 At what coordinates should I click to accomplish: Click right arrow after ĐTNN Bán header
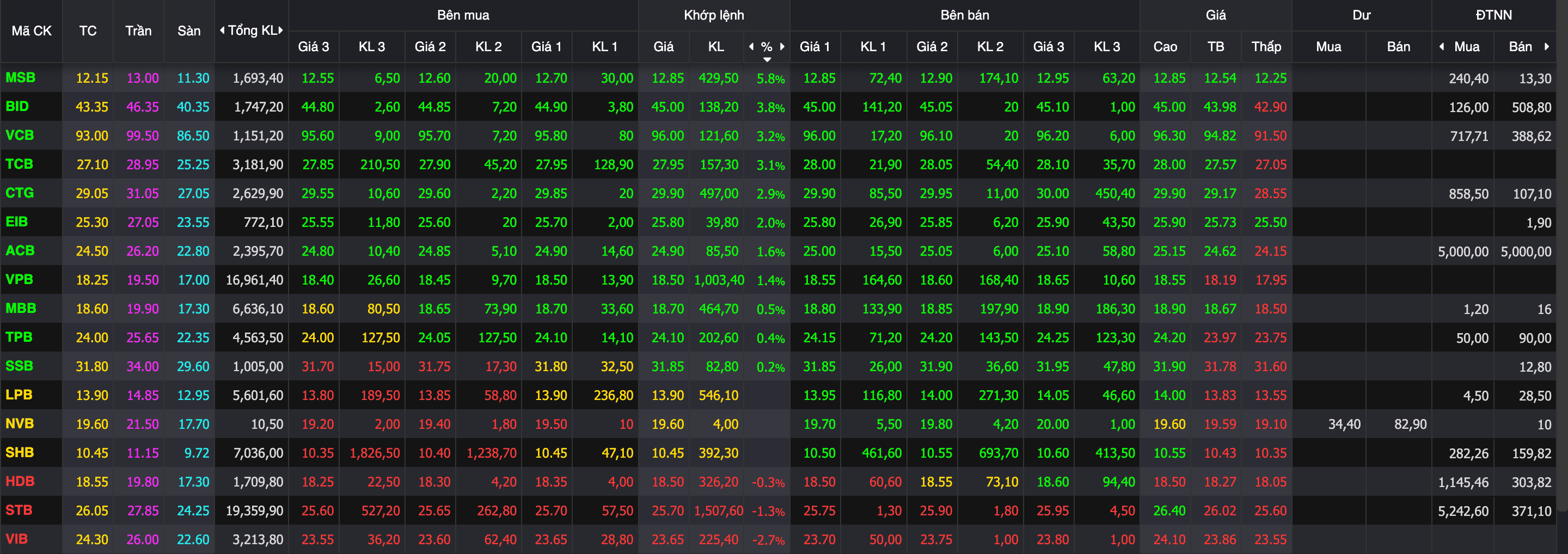click(1547, 46)
